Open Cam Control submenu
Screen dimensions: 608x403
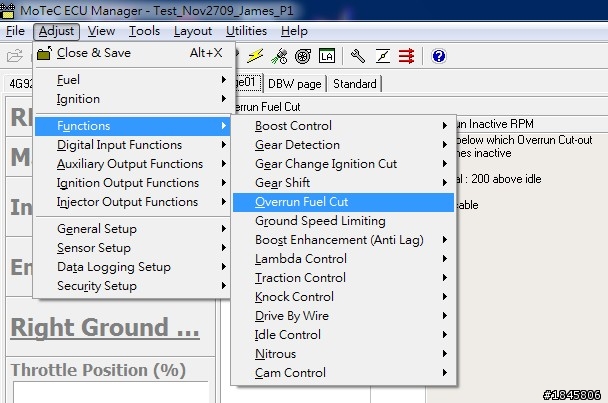[x=343, y=373]
